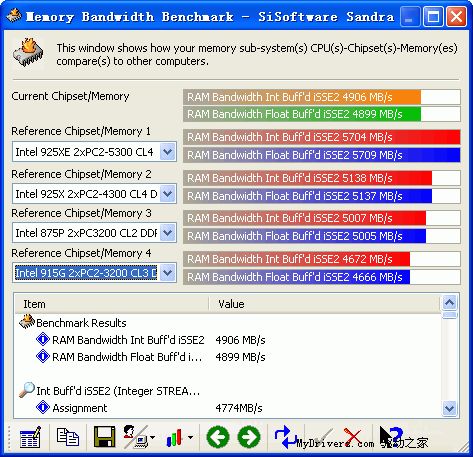This screenshot has width=473, height=457.
Task: Click the highlighted Intel 915G 2xPC2-3200 combo box
Action: 94,273
